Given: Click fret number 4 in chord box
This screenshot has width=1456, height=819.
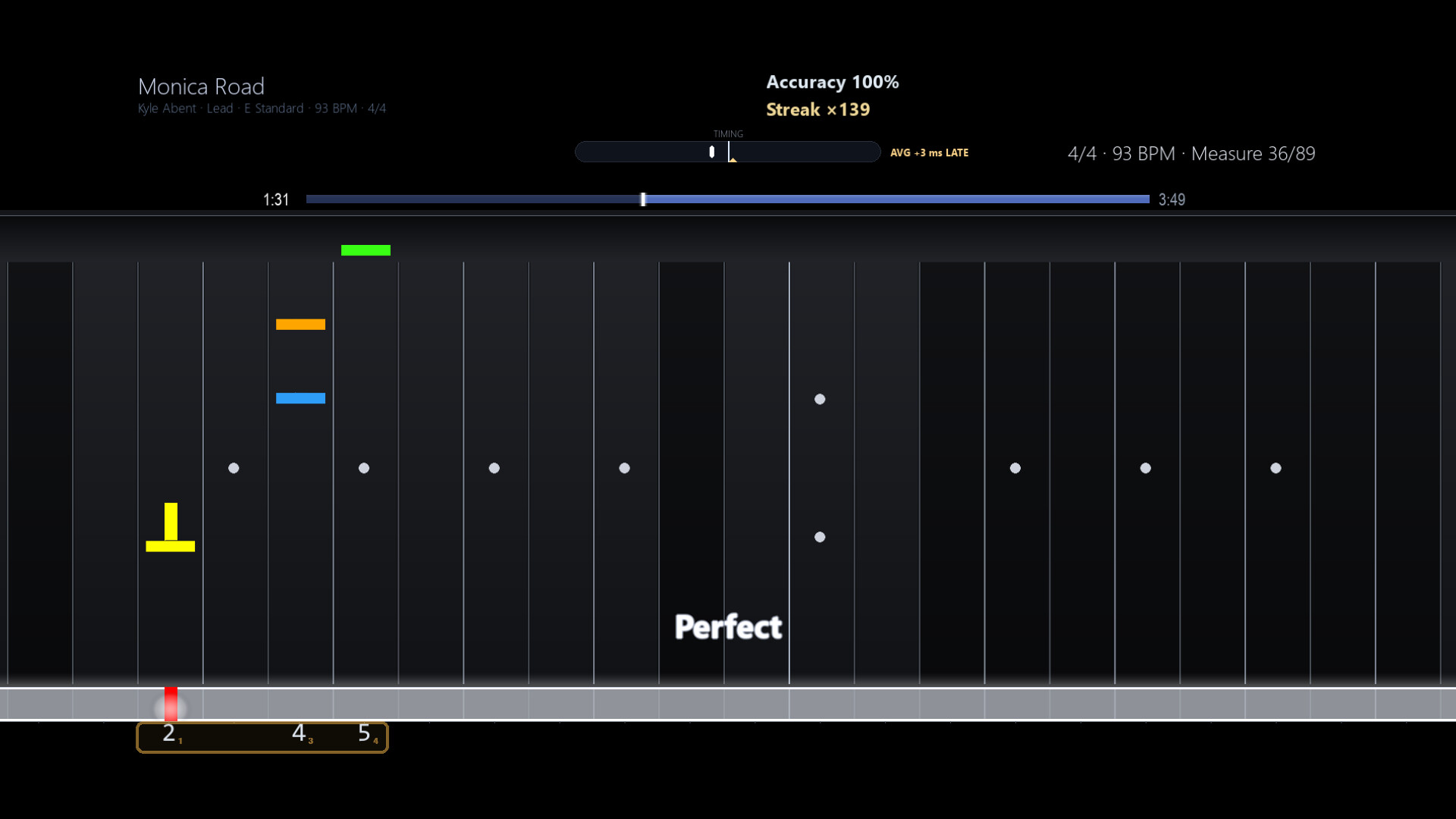Looking at the screenshot, I should pos(299,733).
